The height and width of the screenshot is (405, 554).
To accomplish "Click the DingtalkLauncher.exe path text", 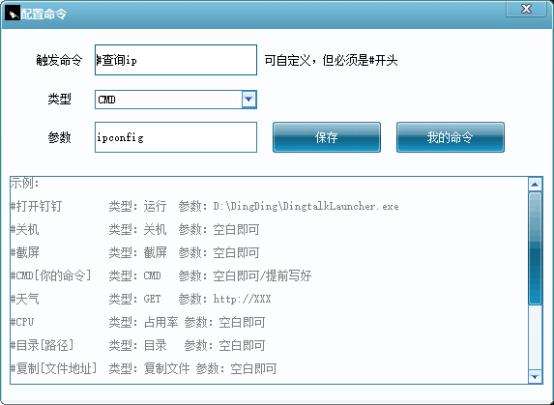I will coord(306,206).
